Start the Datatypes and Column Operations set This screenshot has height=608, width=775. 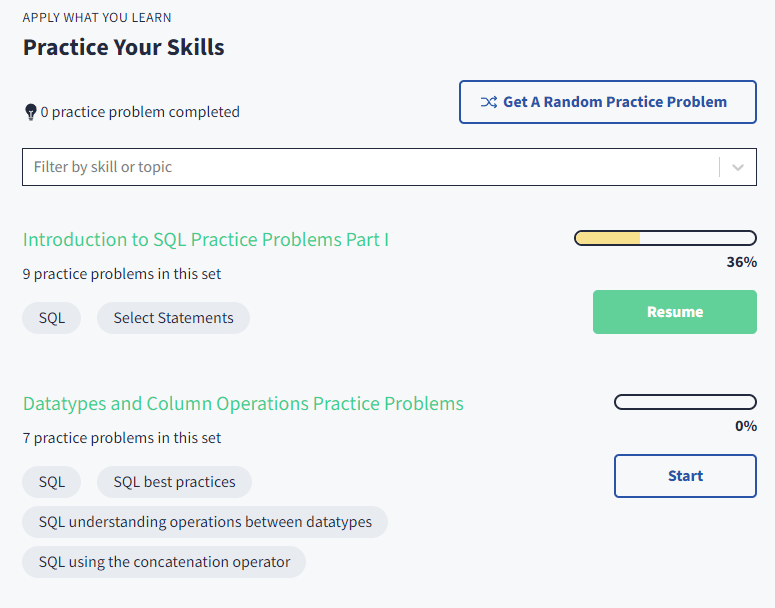point(685,476)
